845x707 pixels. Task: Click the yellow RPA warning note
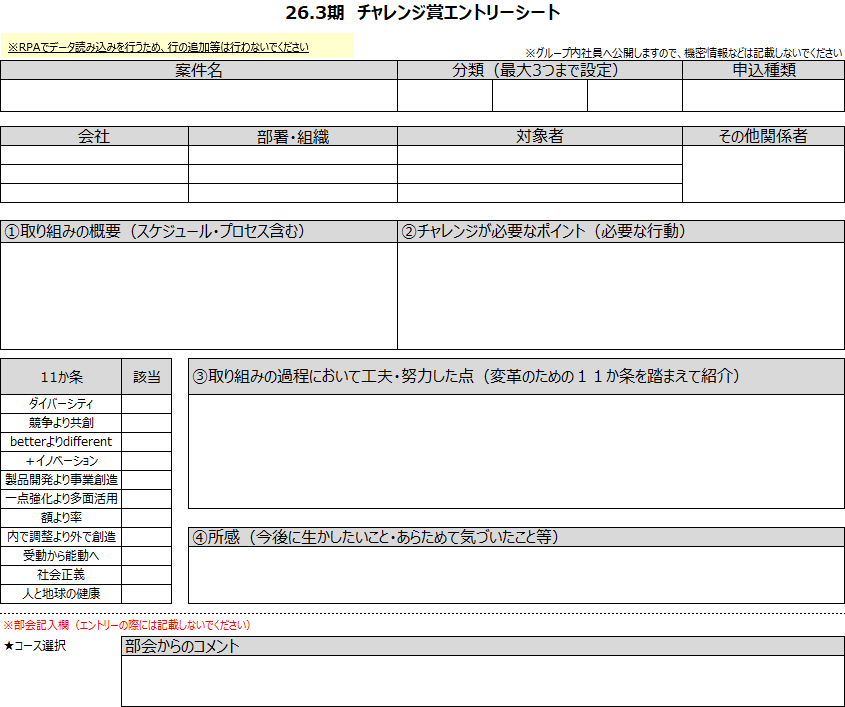pyautogui.click(x=158, y=47)
